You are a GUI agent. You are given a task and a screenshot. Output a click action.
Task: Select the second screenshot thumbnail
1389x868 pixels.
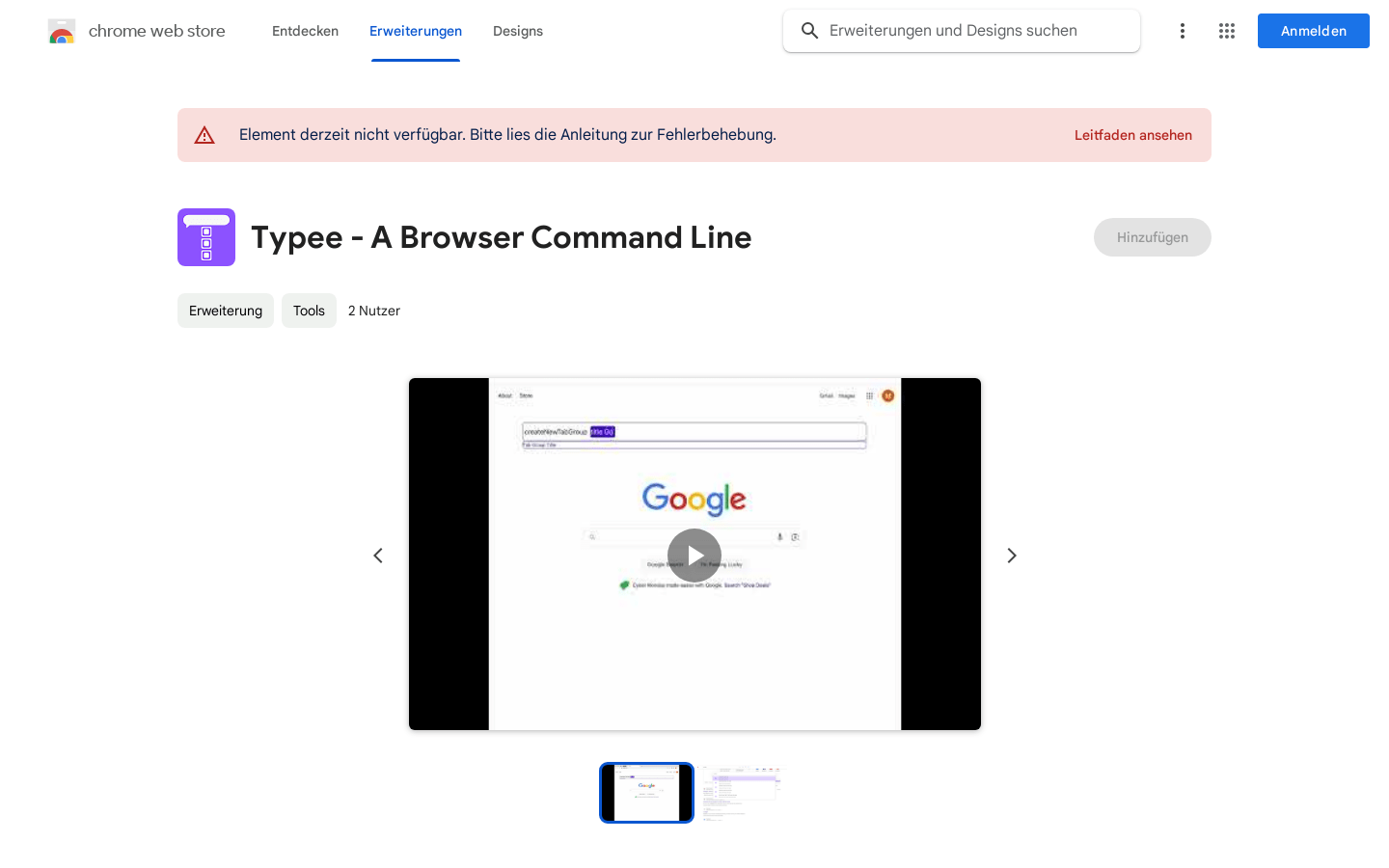pyautogui.click(x=743, y=793)
